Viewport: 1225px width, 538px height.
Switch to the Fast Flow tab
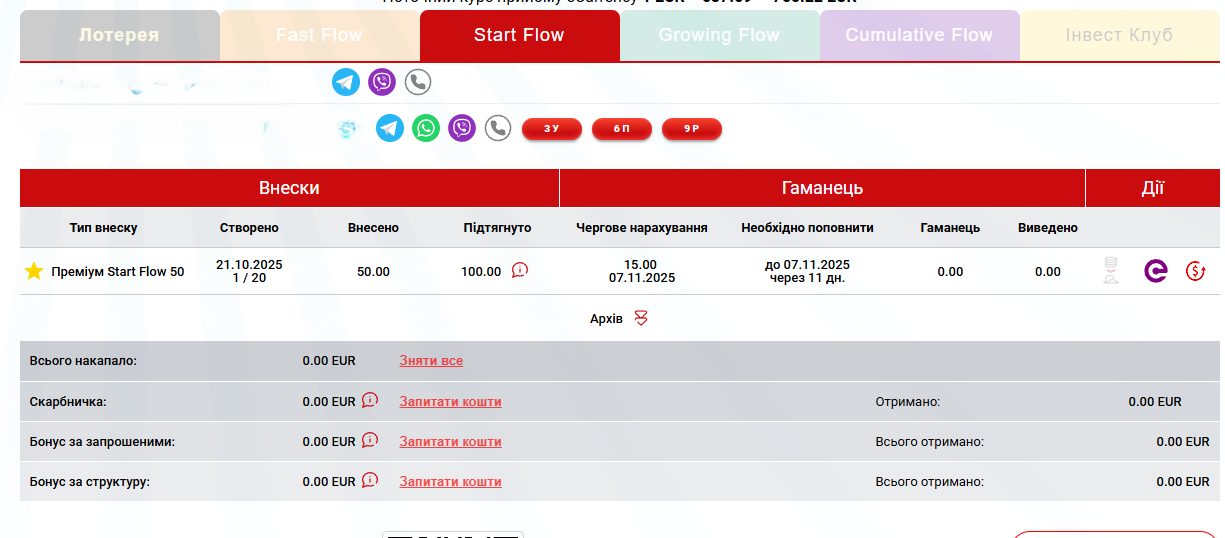(320, 35)
